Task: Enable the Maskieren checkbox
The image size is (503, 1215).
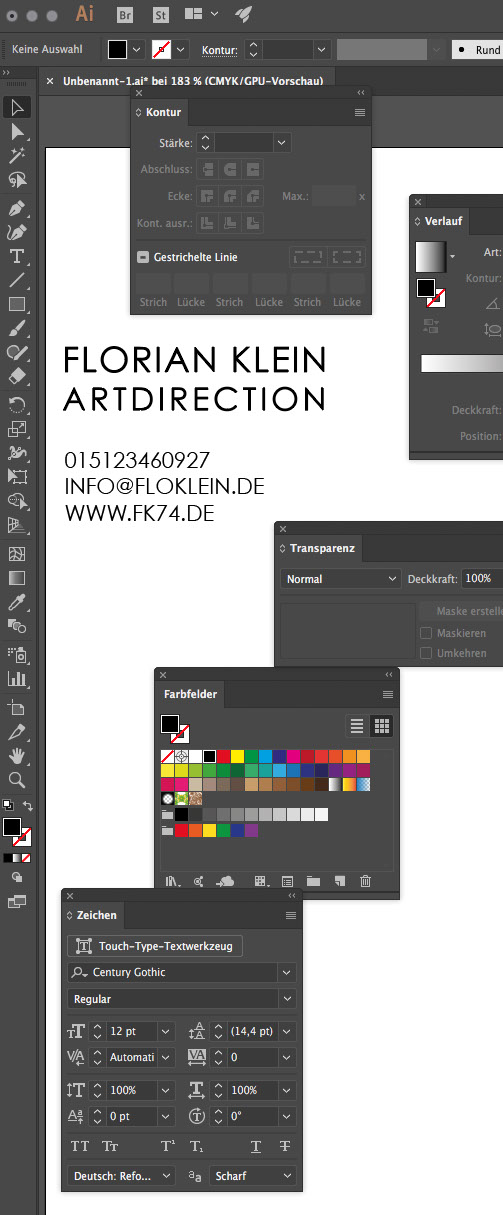Action: [426, 633]
